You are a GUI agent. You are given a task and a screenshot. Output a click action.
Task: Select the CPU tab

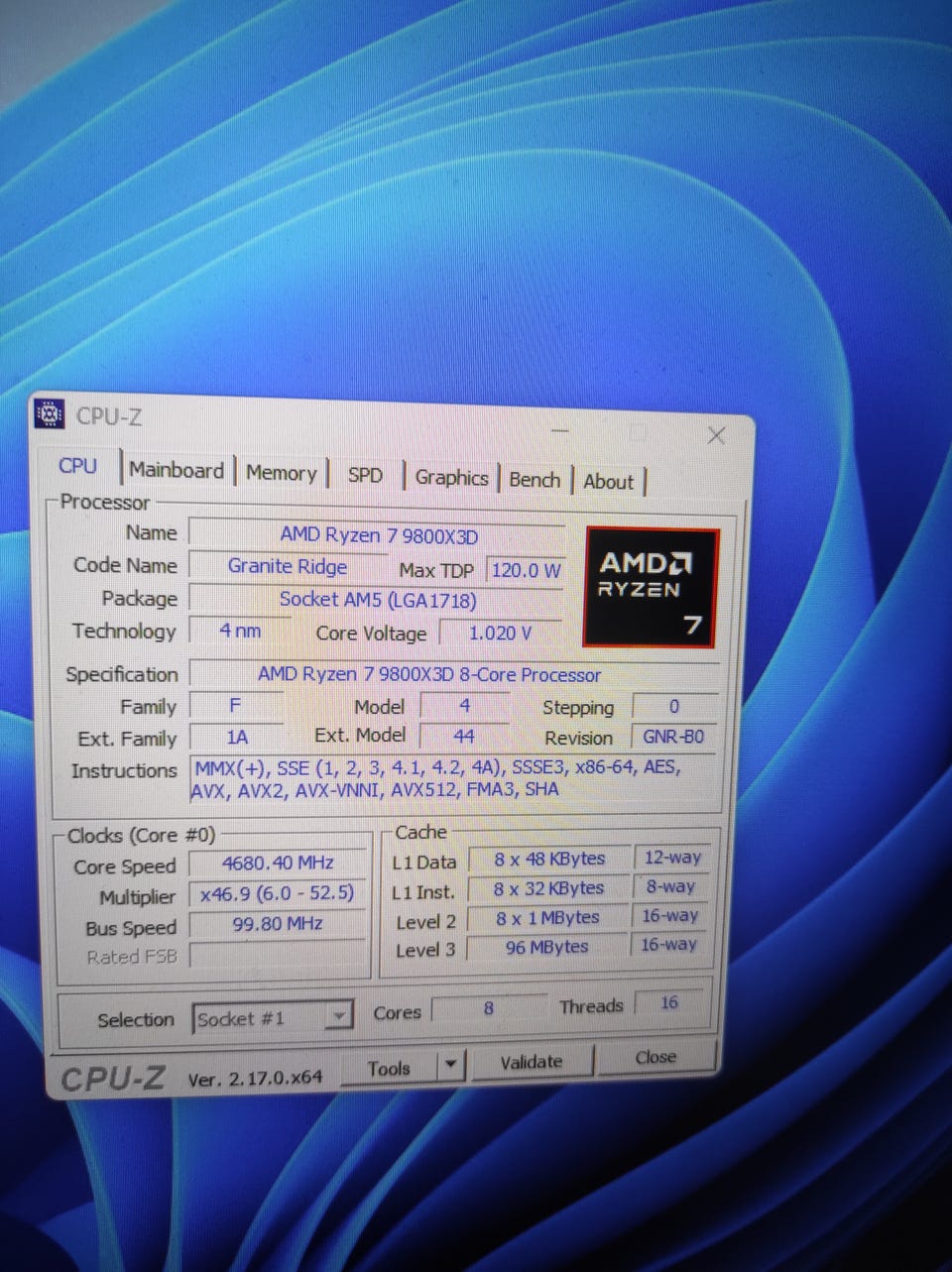[x=78, y=466]
